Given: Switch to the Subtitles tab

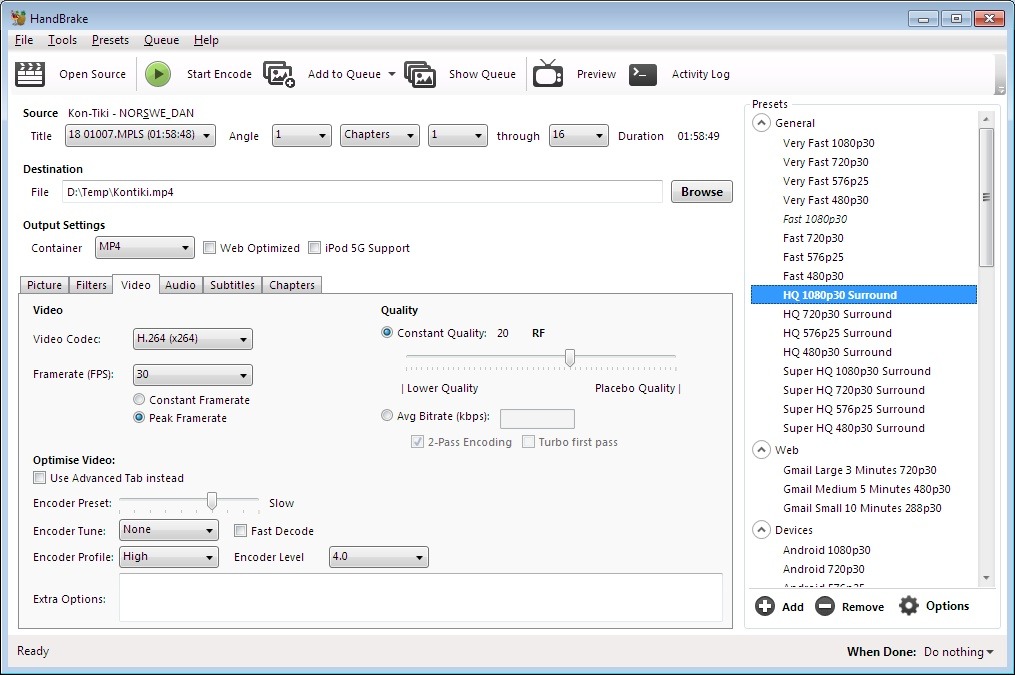Looking at the screenshot, I should 232,284.
